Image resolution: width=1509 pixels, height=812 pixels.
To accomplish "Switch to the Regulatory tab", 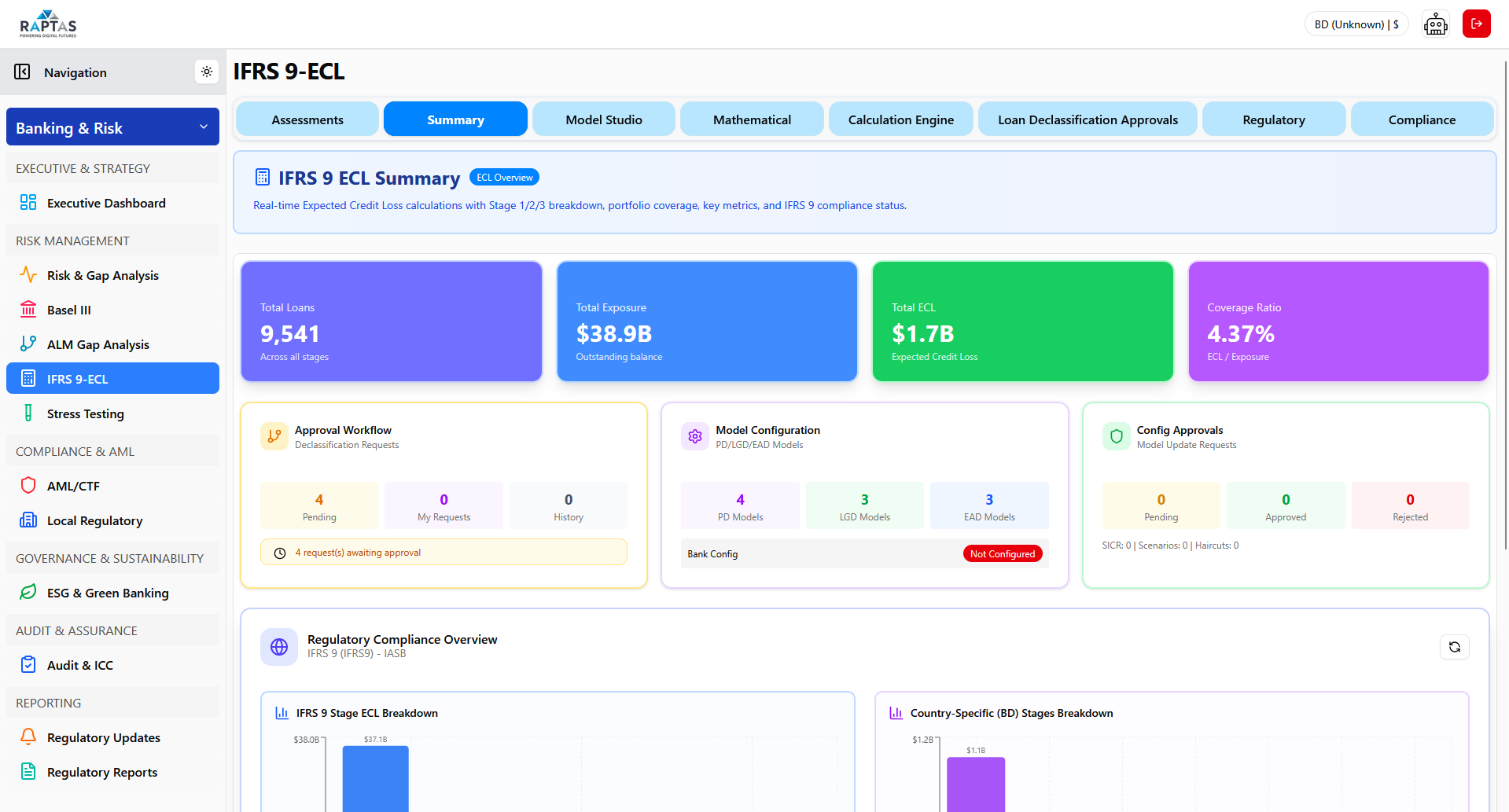I will pyautogui.click(x=1274, y=119).
